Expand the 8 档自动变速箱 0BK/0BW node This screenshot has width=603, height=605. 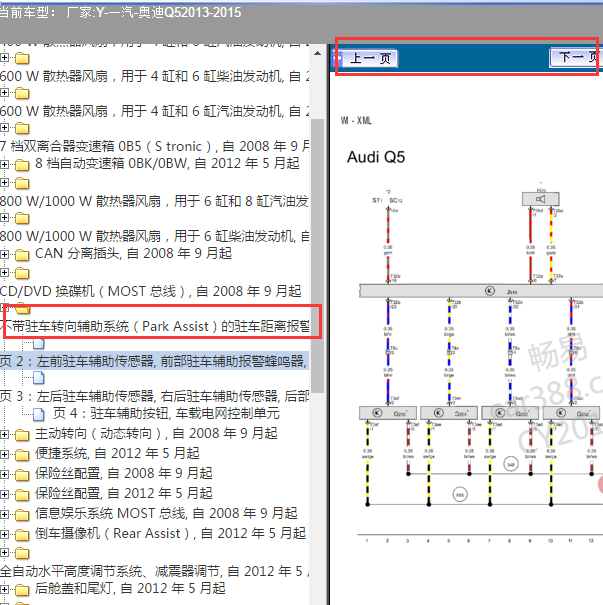click(x=4, y=164)
